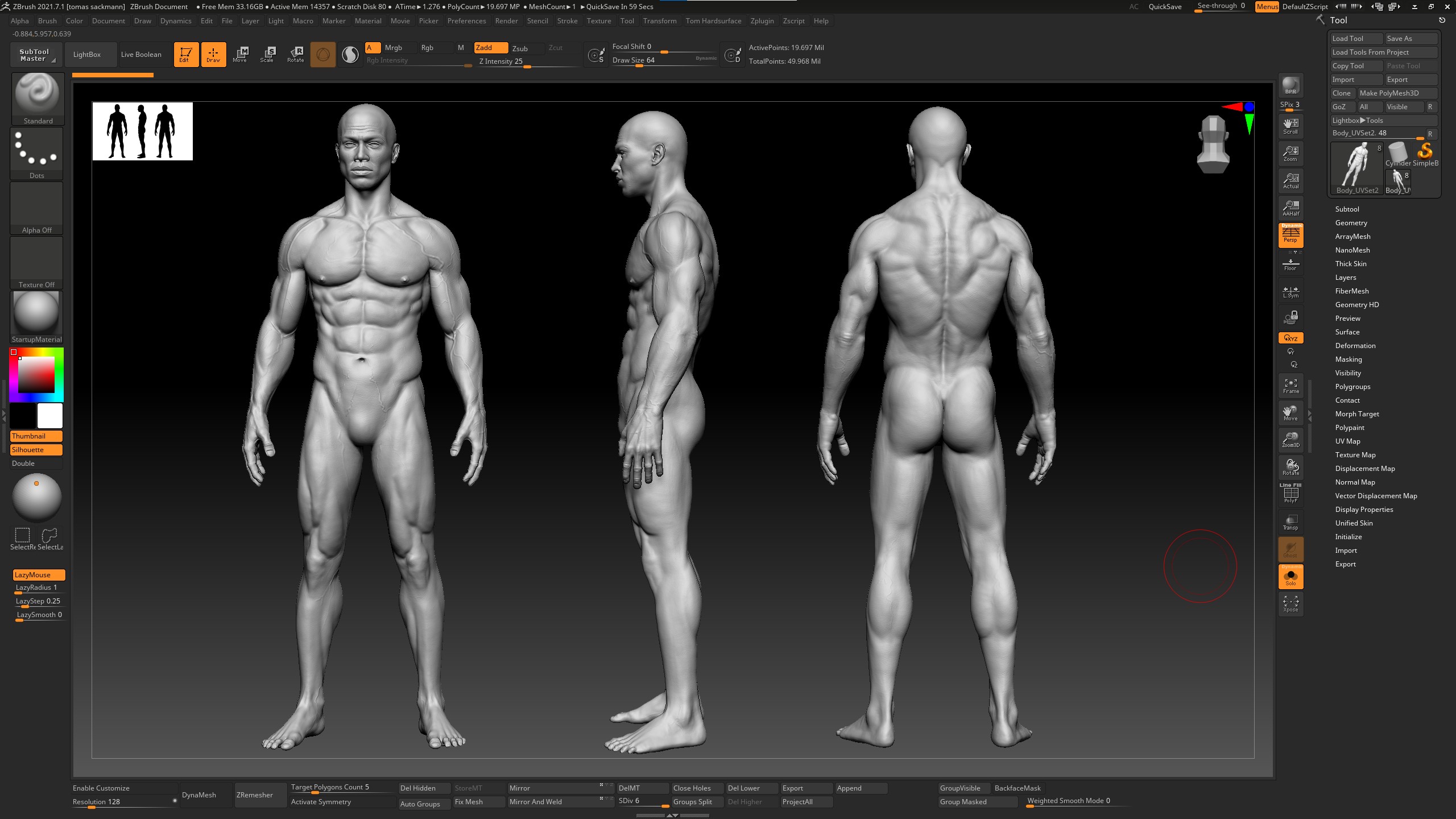Toggle the LazyMouse option
Viewport: 1456px width, 819px height.
click(x=39, y=575)
